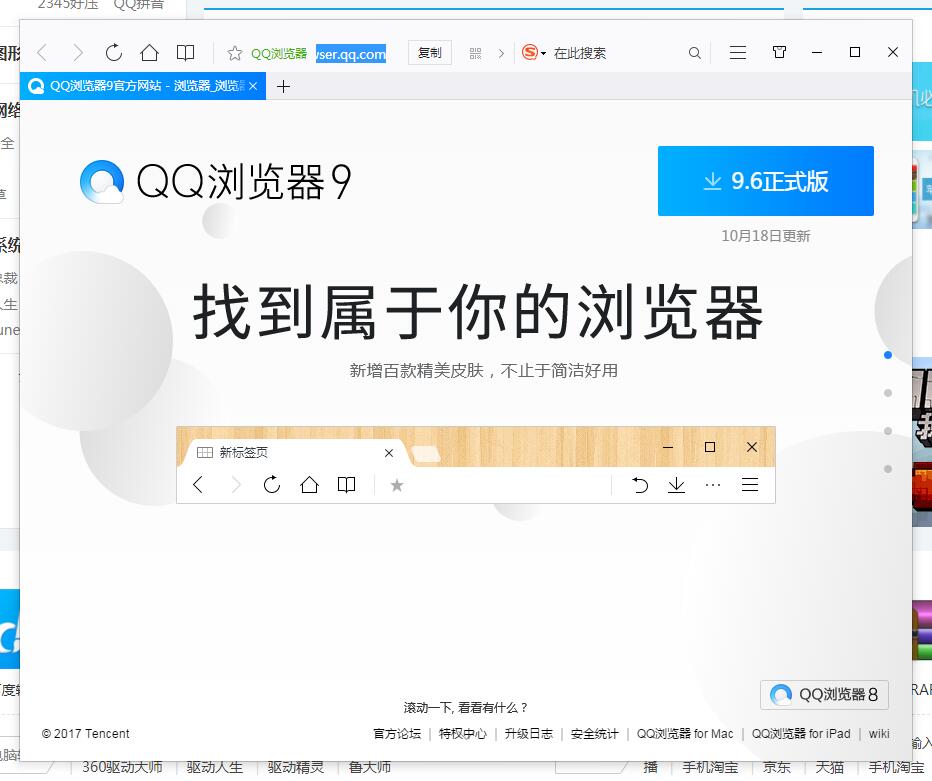Viewport: 932px width, 781px height.
Task: Click the undo arrow icon in the preview
Action: [x=640, y=485]
